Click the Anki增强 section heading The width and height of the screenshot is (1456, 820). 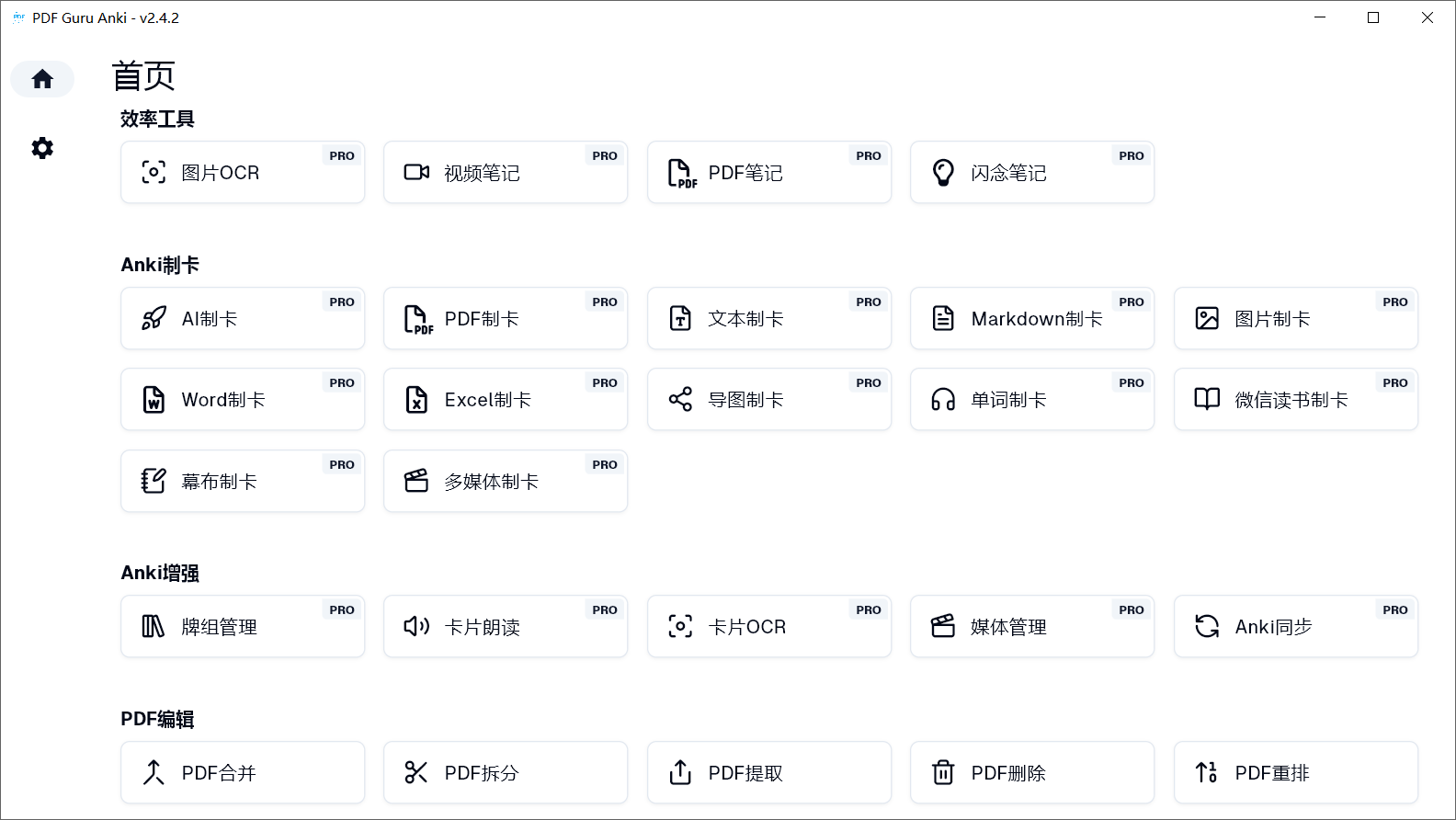point(160,573)
